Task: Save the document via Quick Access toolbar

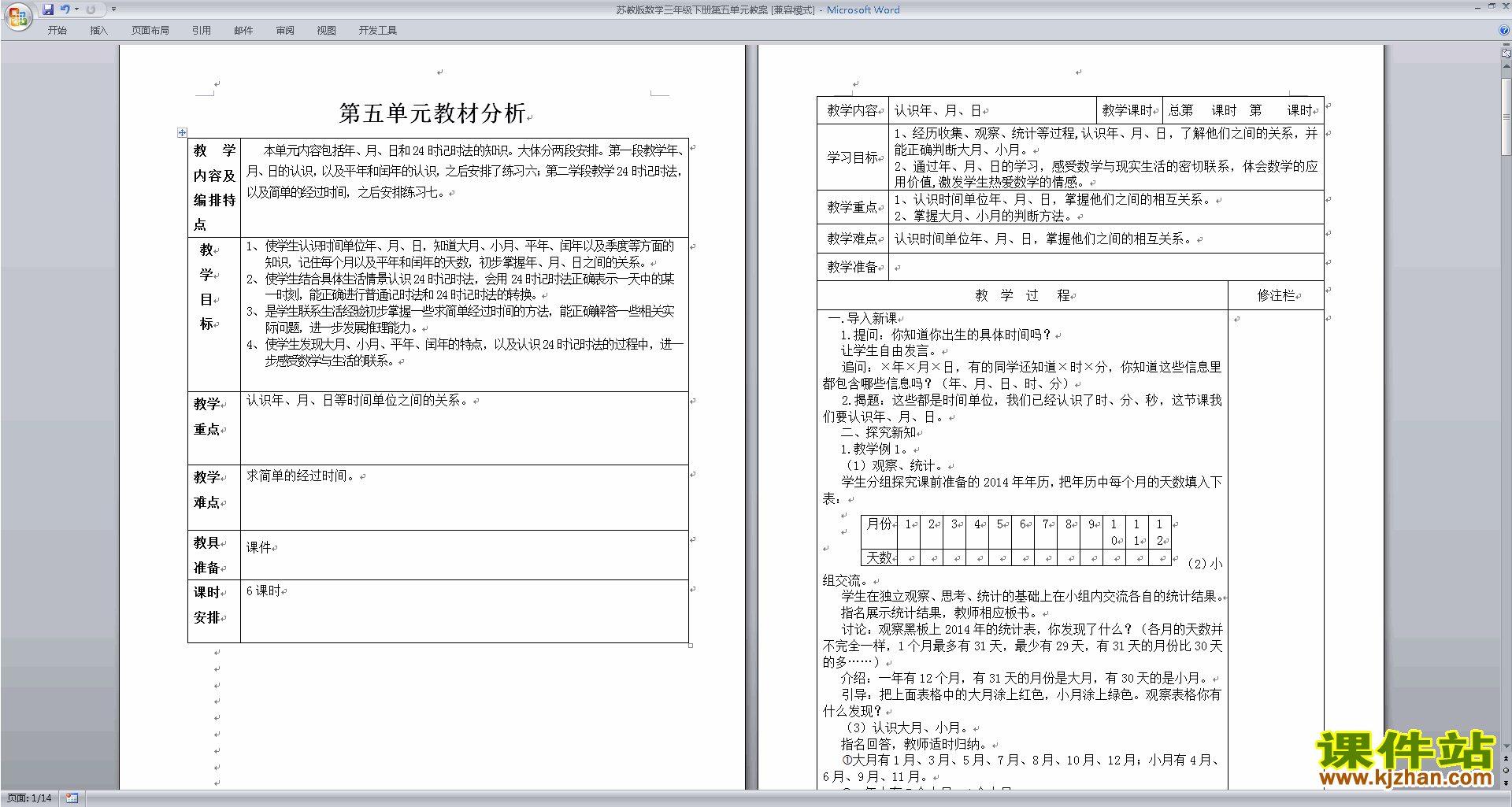Action: tap(48, 9)
